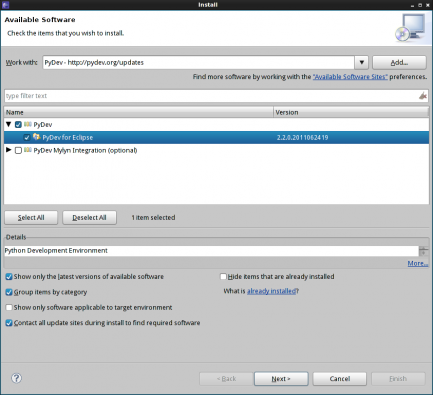The height and width of the screenshot is (395, 433).
Task: Uncheck the PyDev category checkbox
Action: tap(18, 125)
